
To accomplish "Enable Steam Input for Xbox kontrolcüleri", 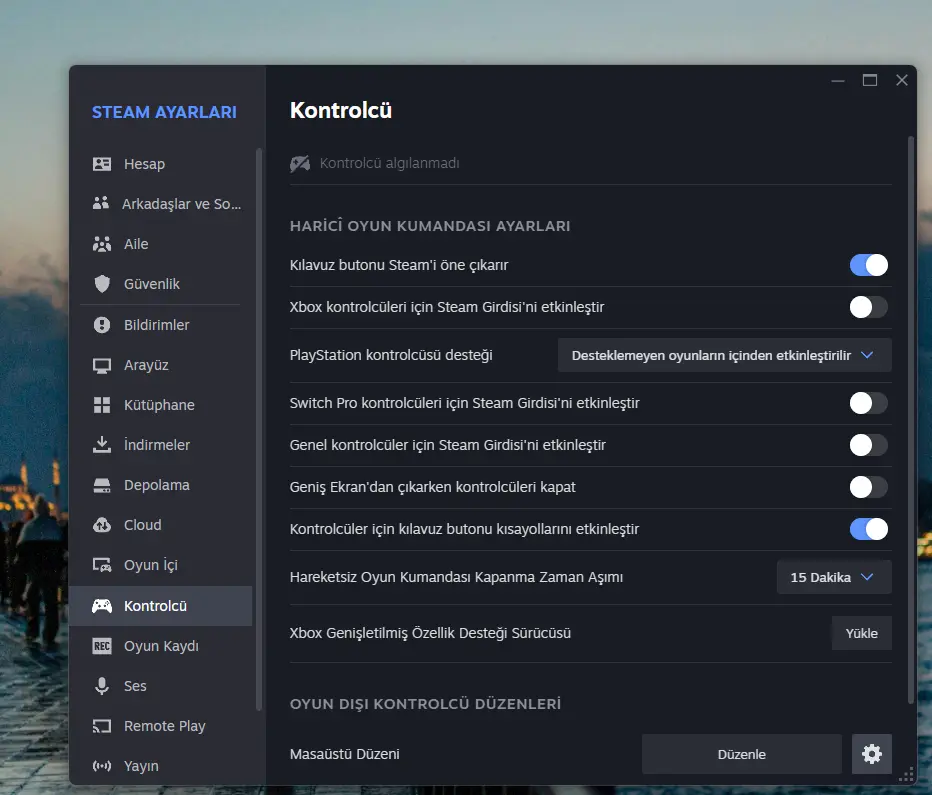I will 868,307.
